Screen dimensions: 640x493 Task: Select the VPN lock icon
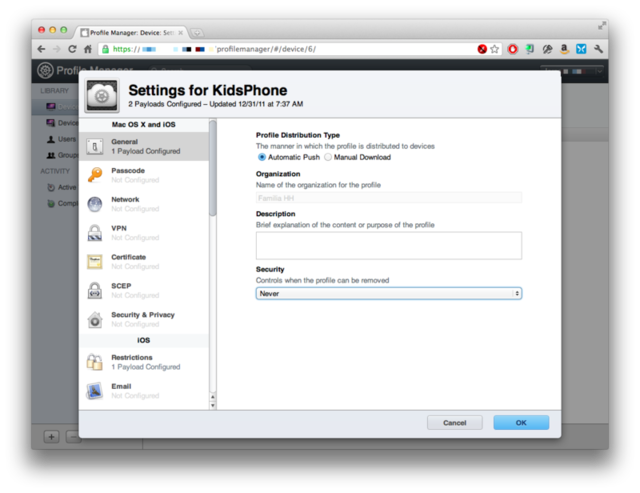[x=95, y=233]
